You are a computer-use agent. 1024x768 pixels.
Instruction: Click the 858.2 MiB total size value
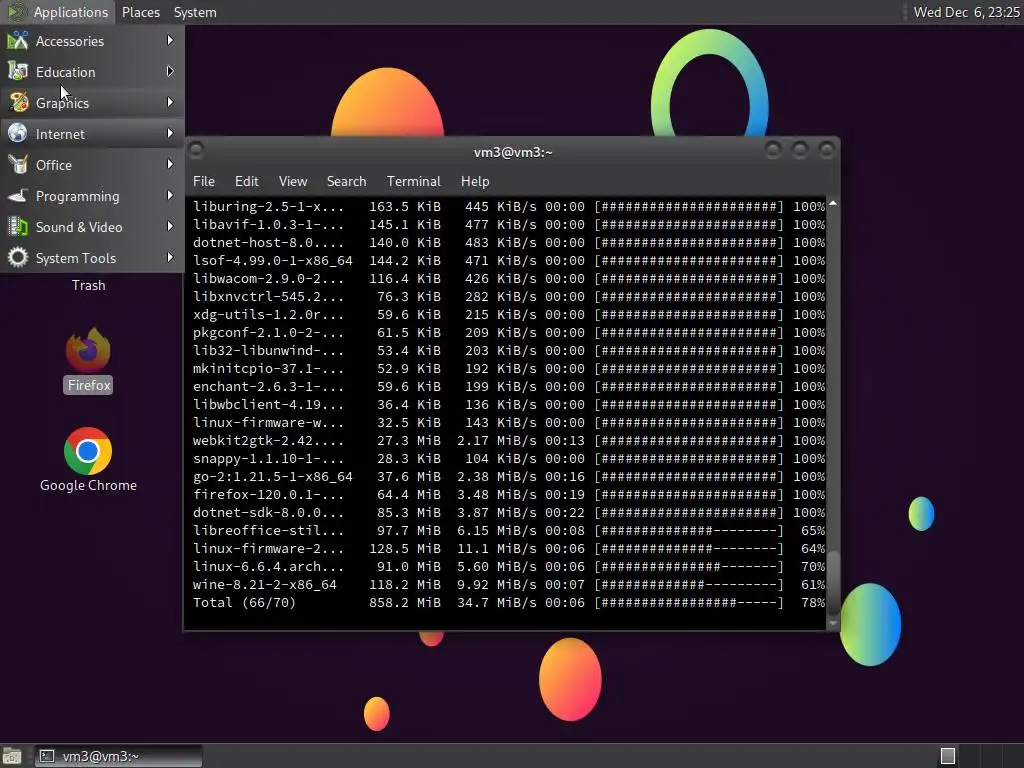click(x=405, y=602)
